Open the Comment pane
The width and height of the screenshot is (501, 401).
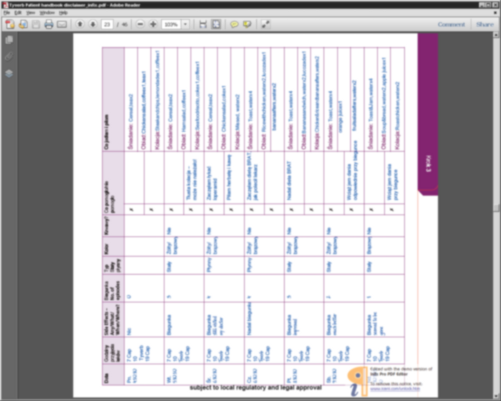[x=451, y=24]
